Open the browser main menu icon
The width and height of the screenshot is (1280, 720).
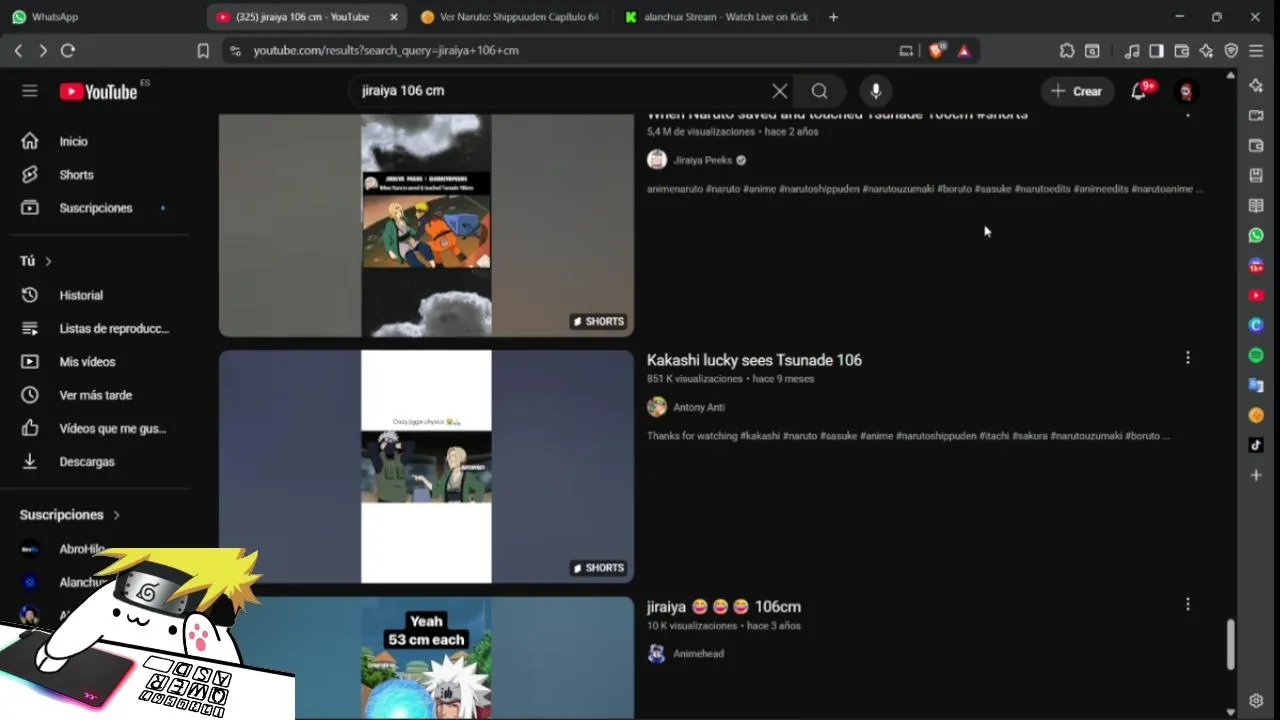(1256, 50)
